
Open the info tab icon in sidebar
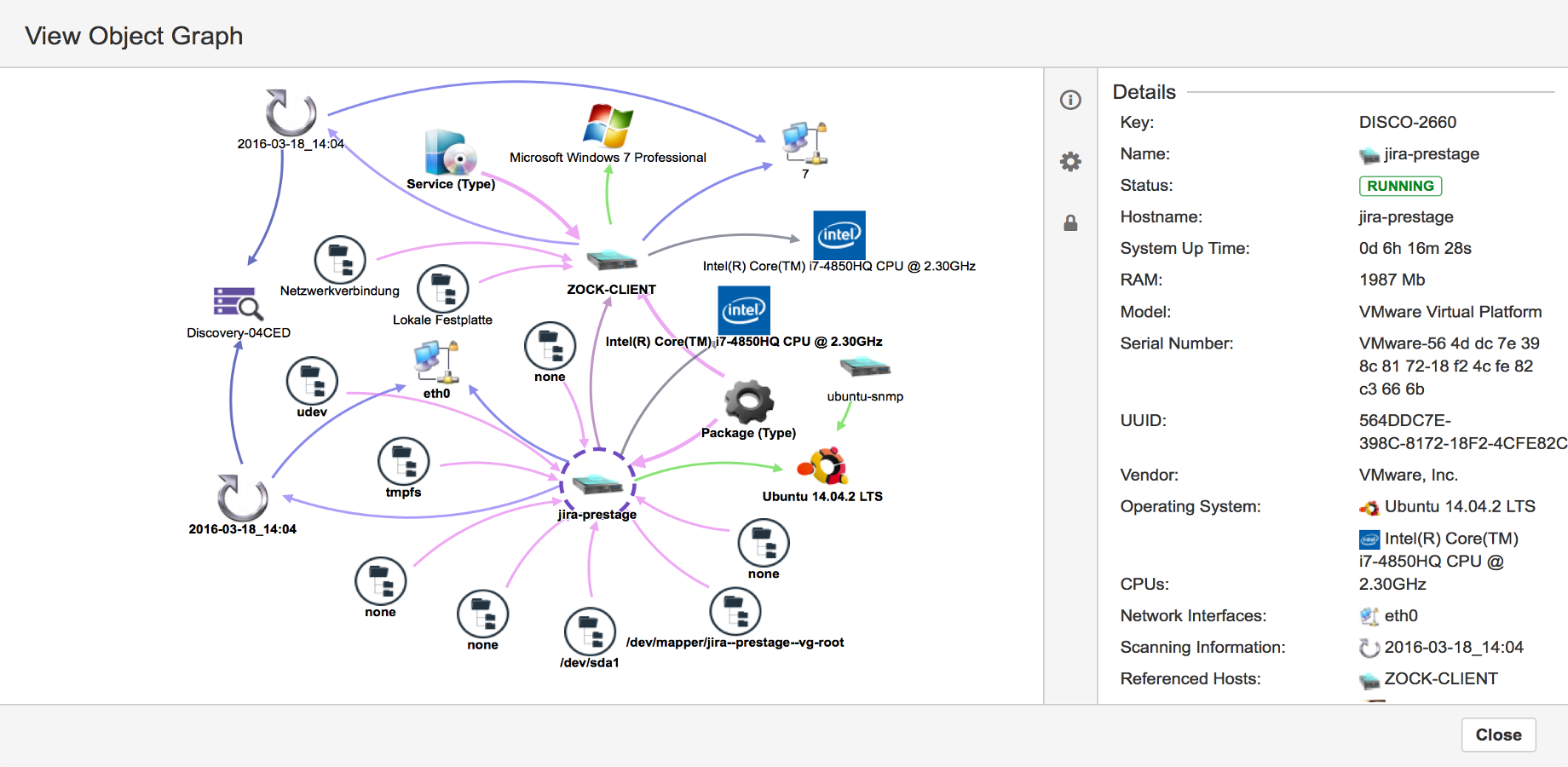(1070, 100)
